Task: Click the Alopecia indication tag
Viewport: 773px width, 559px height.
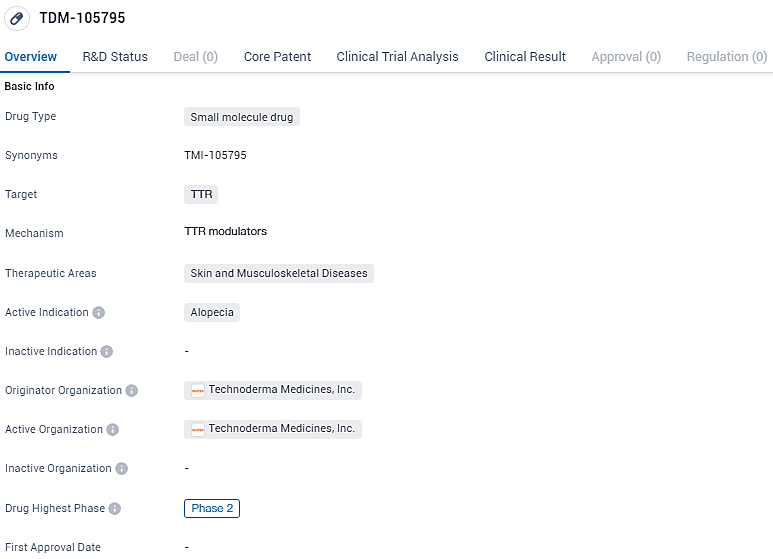Action: point(212,313)
